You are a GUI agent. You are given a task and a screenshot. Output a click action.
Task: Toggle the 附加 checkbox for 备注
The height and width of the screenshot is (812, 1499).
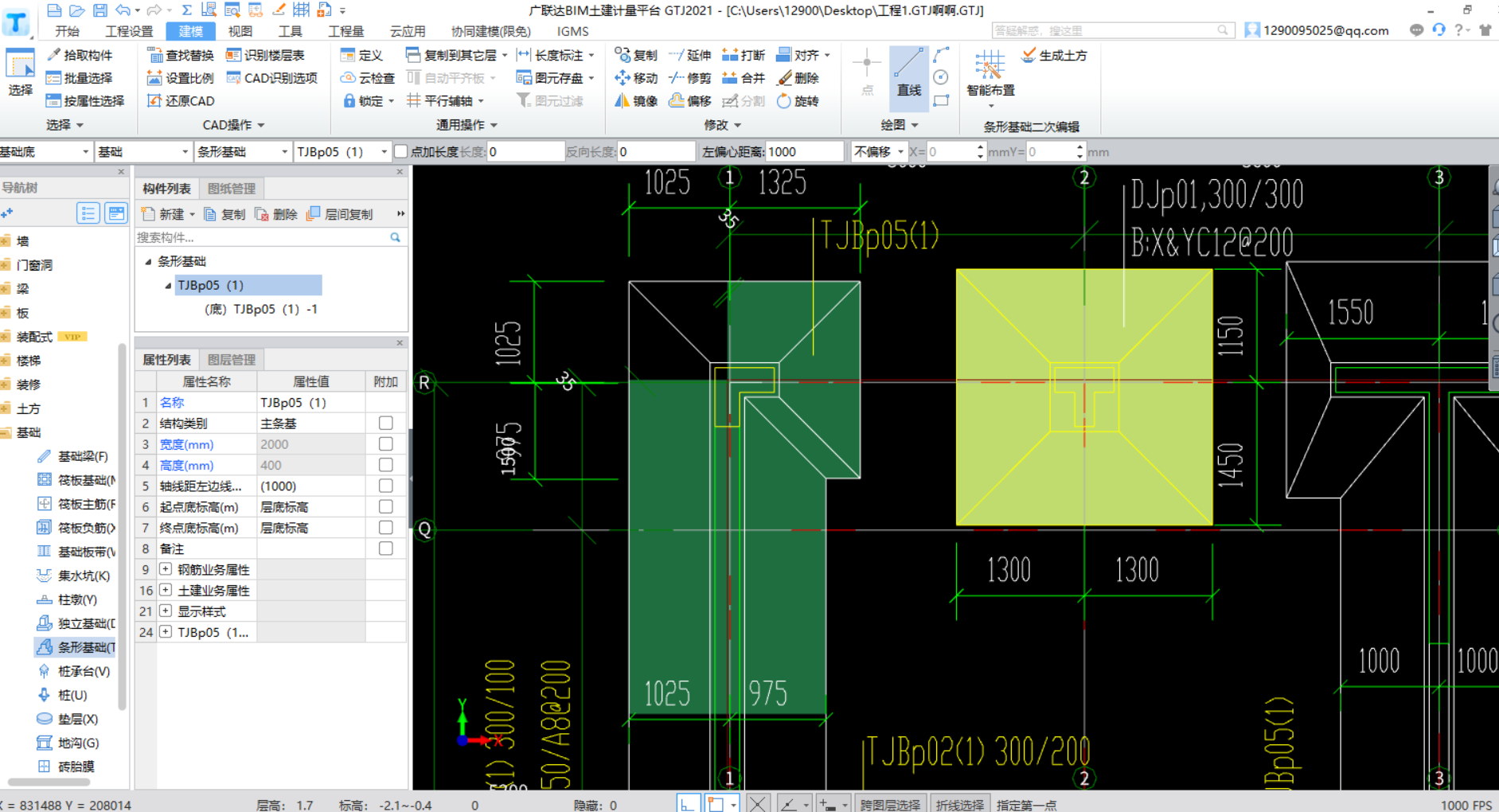[x=386, y=548]
